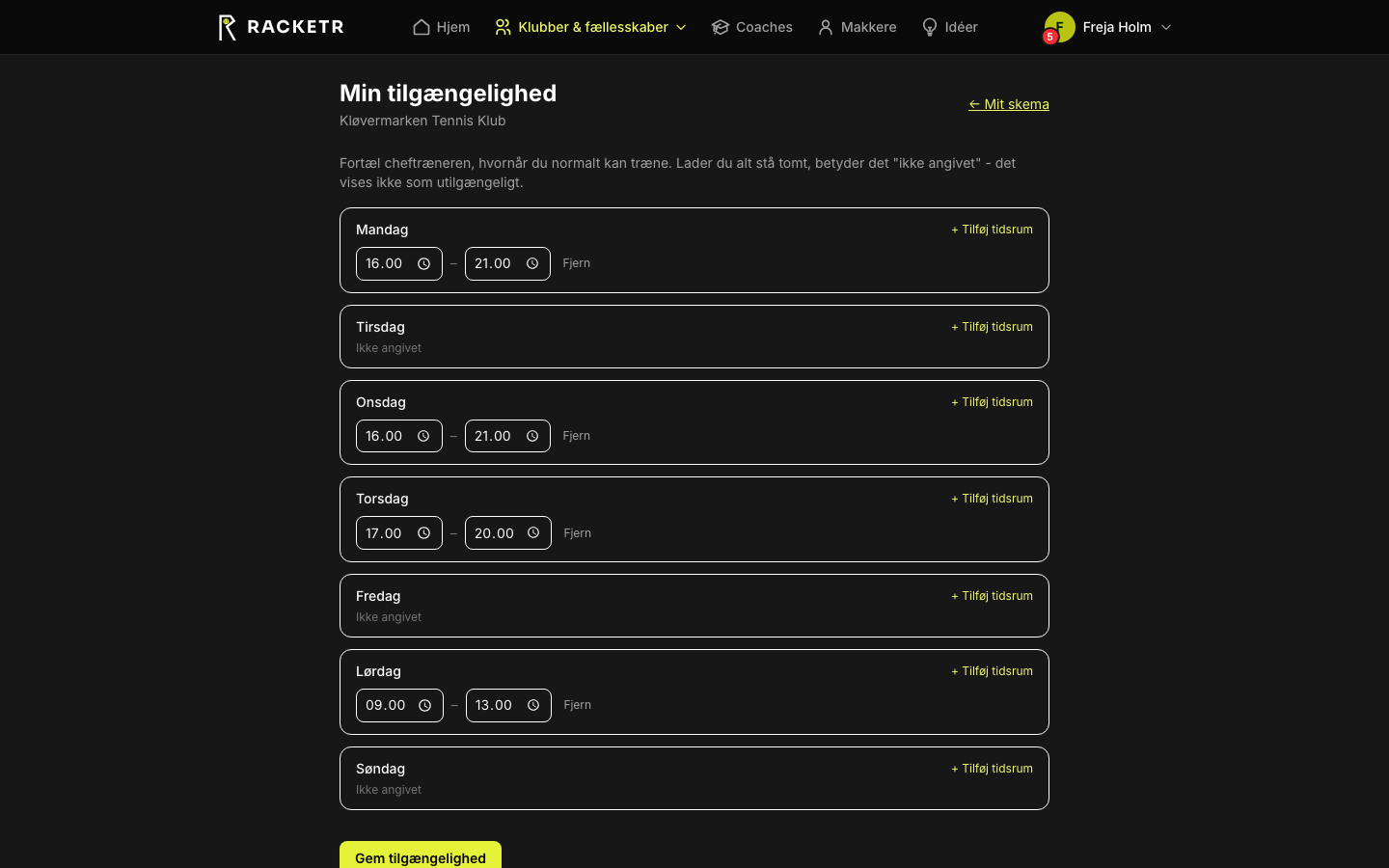Add a time slot for Søndag
This screenshot has height=868, width=1389.
992,769
